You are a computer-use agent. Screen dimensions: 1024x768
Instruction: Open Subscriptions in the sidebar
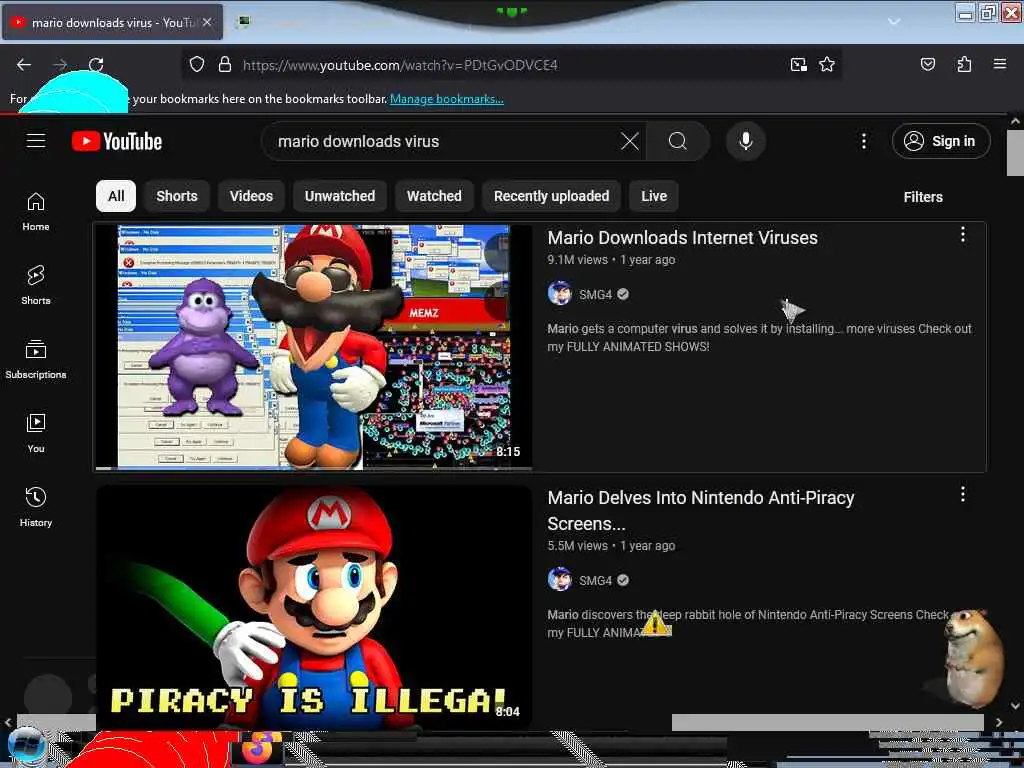(36, 359)
